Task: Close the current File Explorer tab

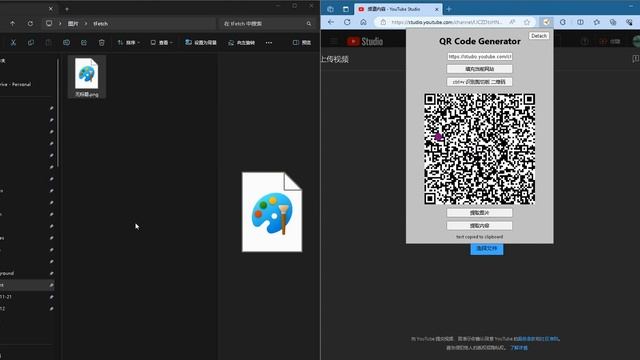Action: tap(51, 9)
